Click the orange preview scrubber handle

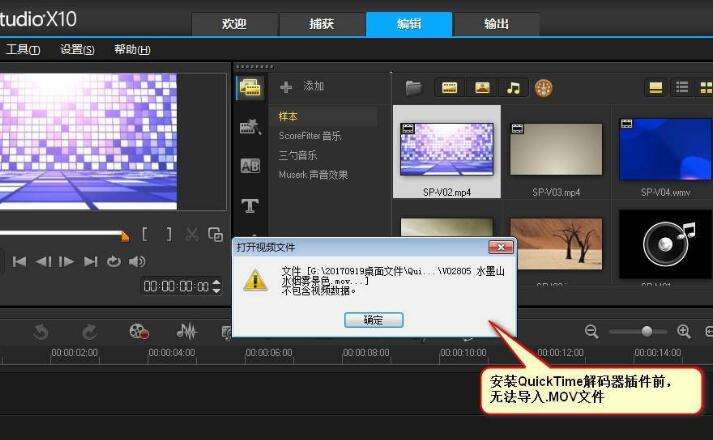pos(125,236)
